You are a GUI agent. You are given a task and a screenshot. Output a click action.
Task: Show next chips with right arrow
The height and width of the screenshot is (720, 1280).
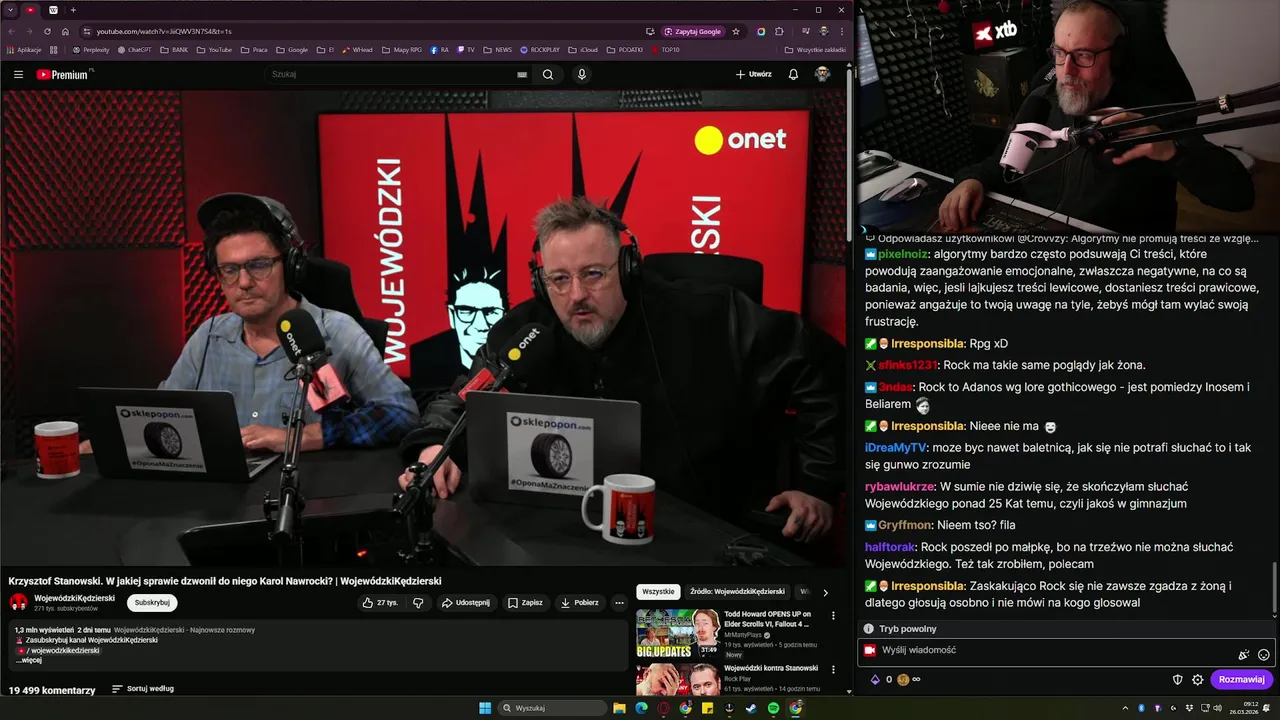tap(825, 593)
